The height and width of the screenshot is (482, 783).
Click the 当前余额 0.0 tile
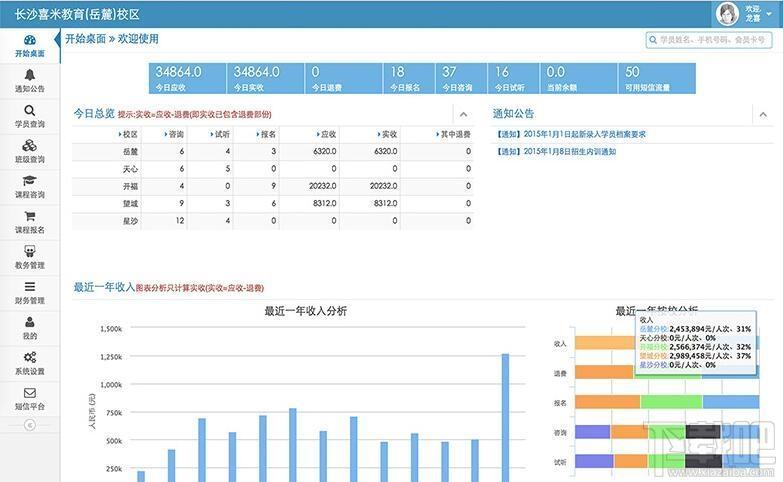[578, 78]
